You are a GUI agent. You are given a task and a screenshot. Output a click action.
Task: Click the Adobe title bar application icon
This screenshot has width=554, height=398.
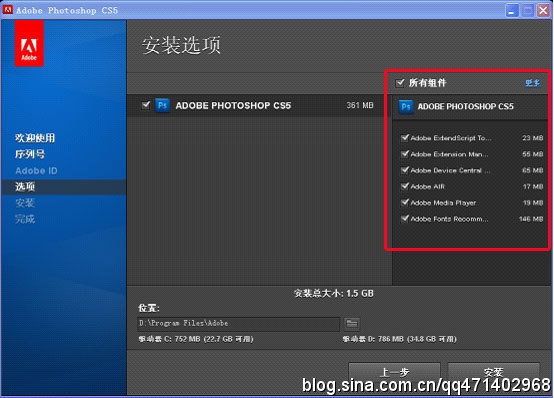(7, 10)
